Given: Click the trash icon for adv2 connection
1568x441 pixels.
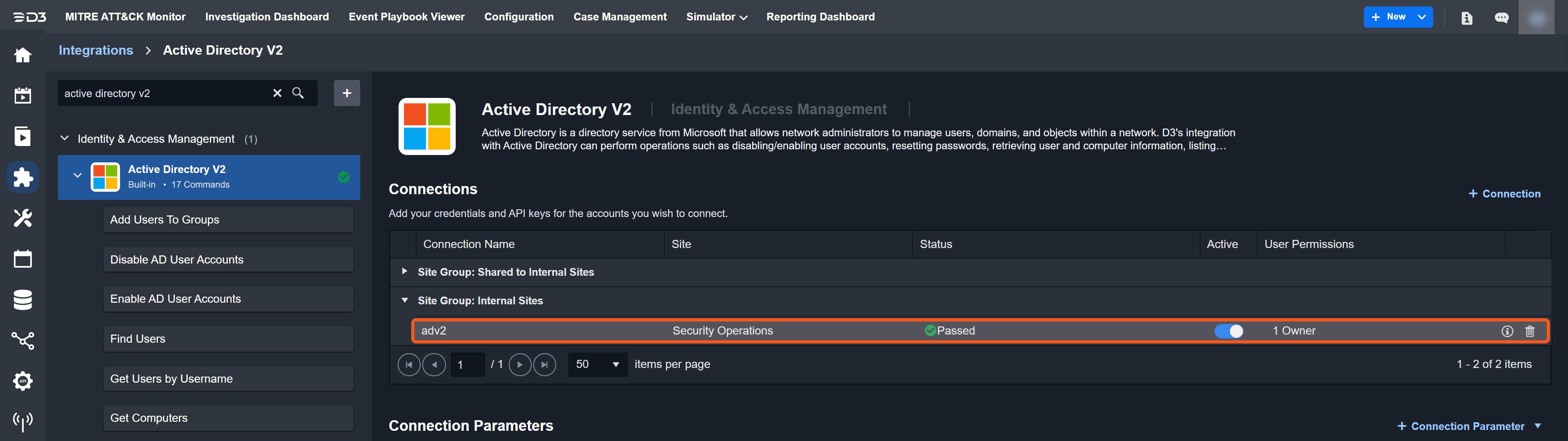Looking at the screenshot, I should point(1530,331).
